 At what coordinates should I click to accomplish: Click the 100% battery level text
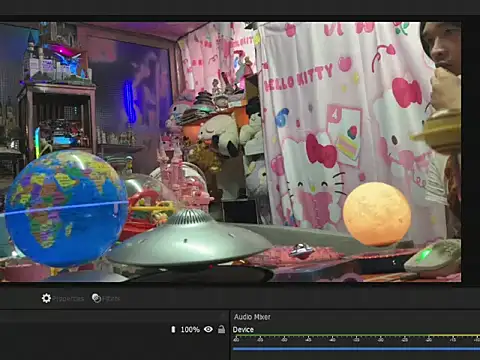point(190,330)
